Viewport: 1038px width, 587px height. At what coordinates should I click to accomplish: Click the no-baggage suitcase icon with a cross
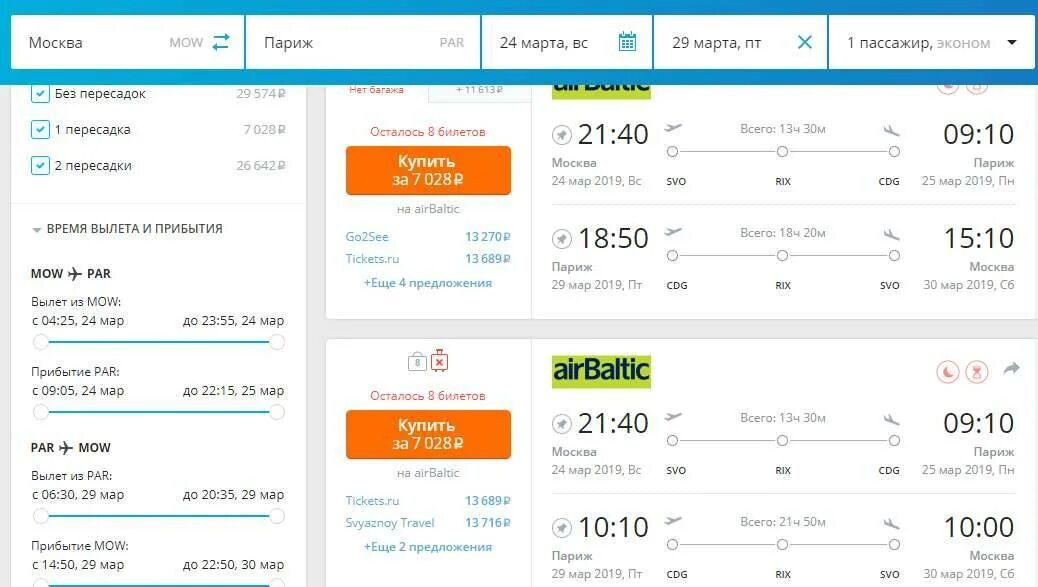click(x=440, y=361)
